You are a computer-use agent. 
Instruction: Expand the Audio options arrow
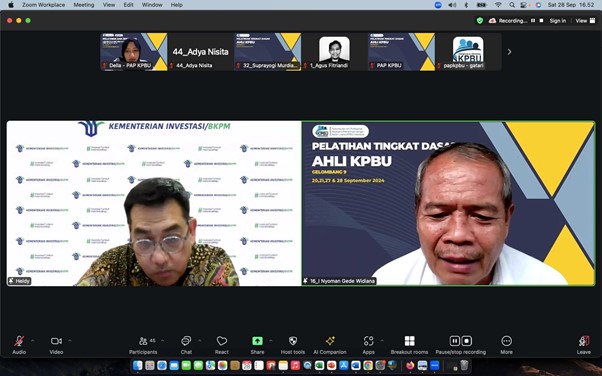point(32,340)
